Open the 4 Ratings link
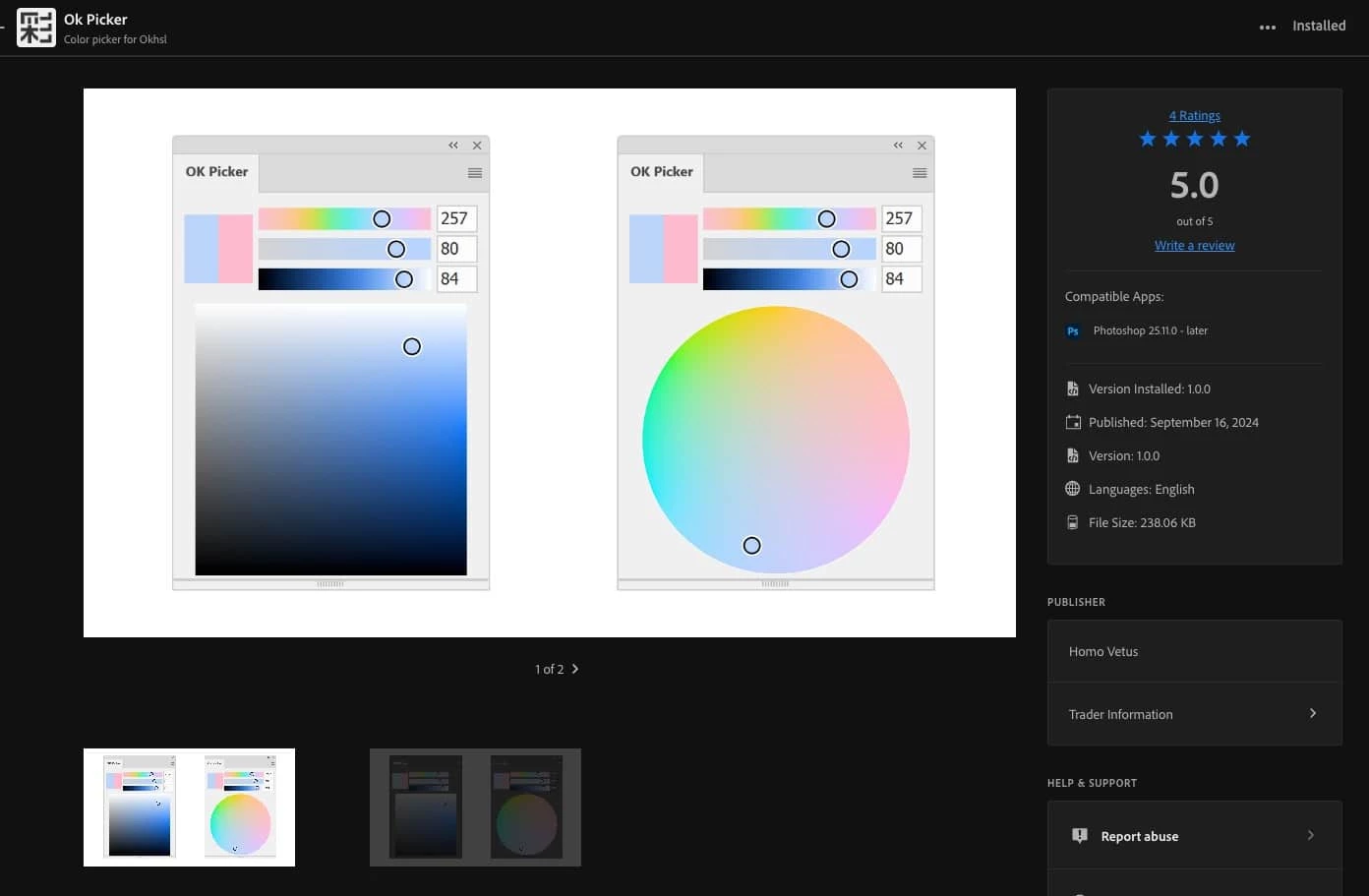1369x896 pixels. click(1194, 115)
